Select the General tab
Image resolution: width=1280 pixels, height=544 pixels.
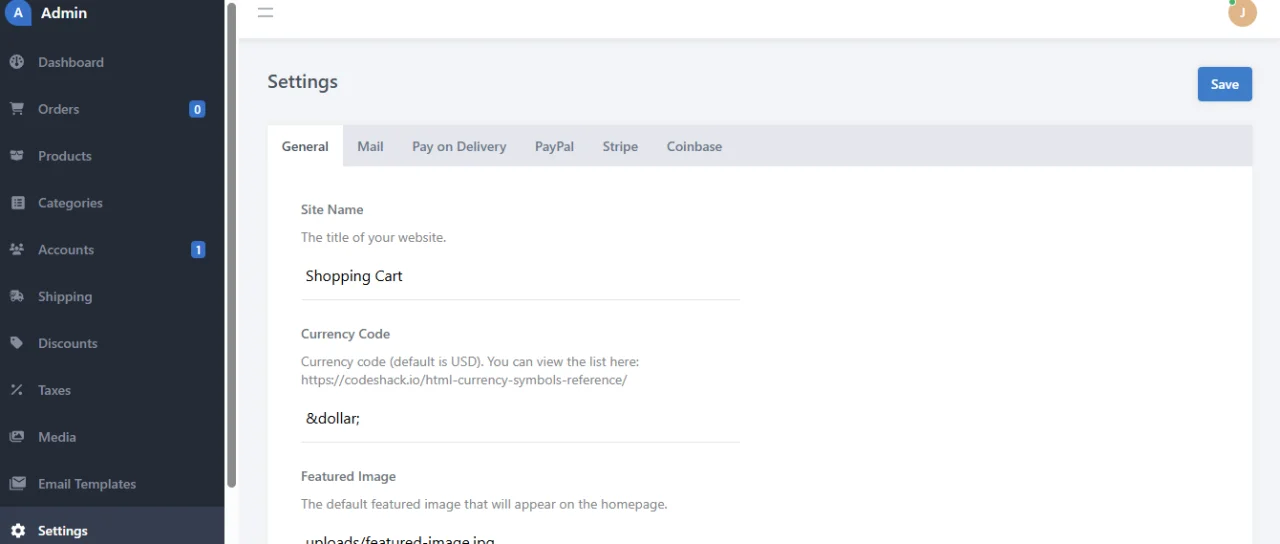pos(305,146)
